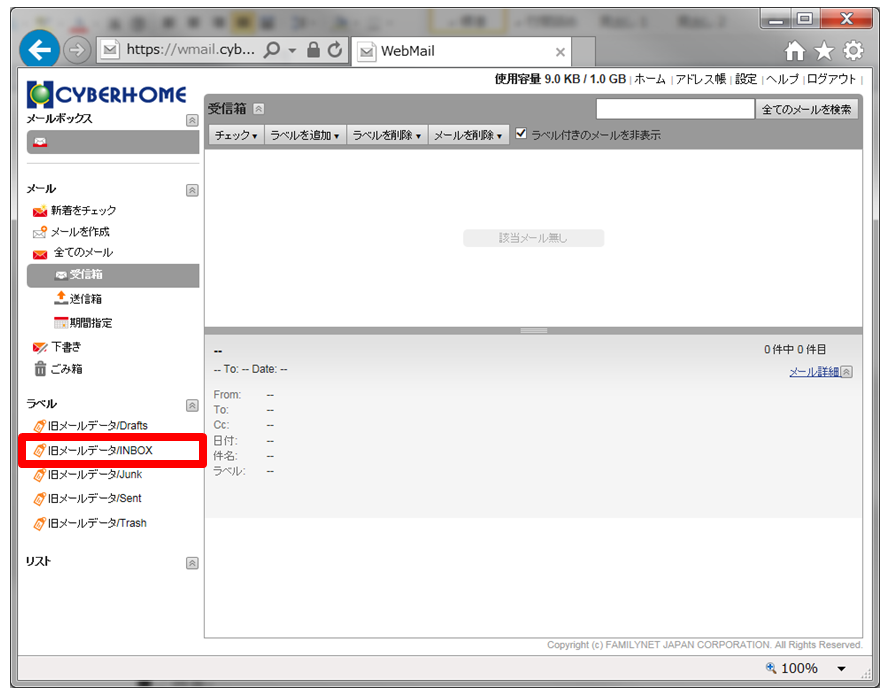
Task: Open the ラベルを追加 dropdown
Action: [x=305, y=135]
